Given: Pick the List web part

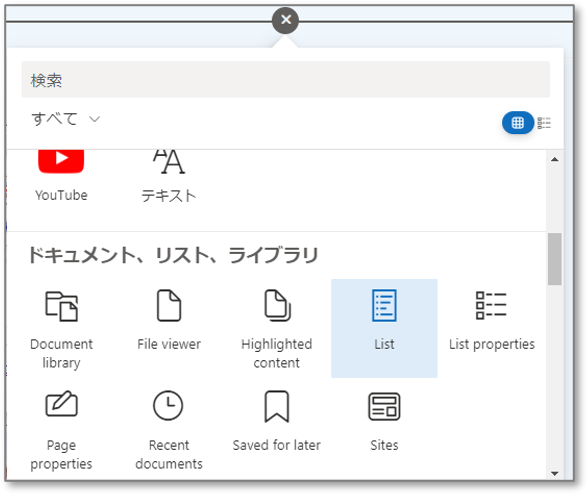Looking at the screenshot, I should tap(384, 328).
